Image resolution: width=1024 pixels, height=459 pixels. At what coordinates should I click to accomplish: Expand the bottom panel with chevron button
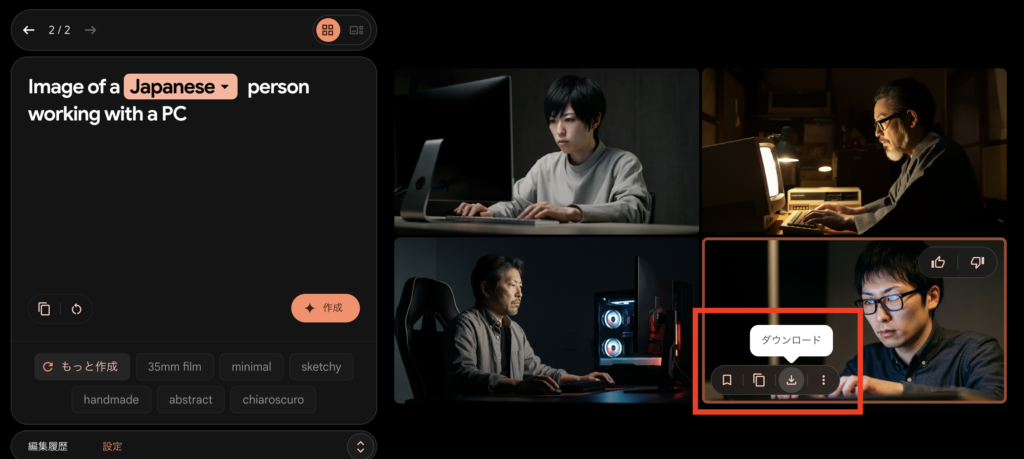click(359, 446)
